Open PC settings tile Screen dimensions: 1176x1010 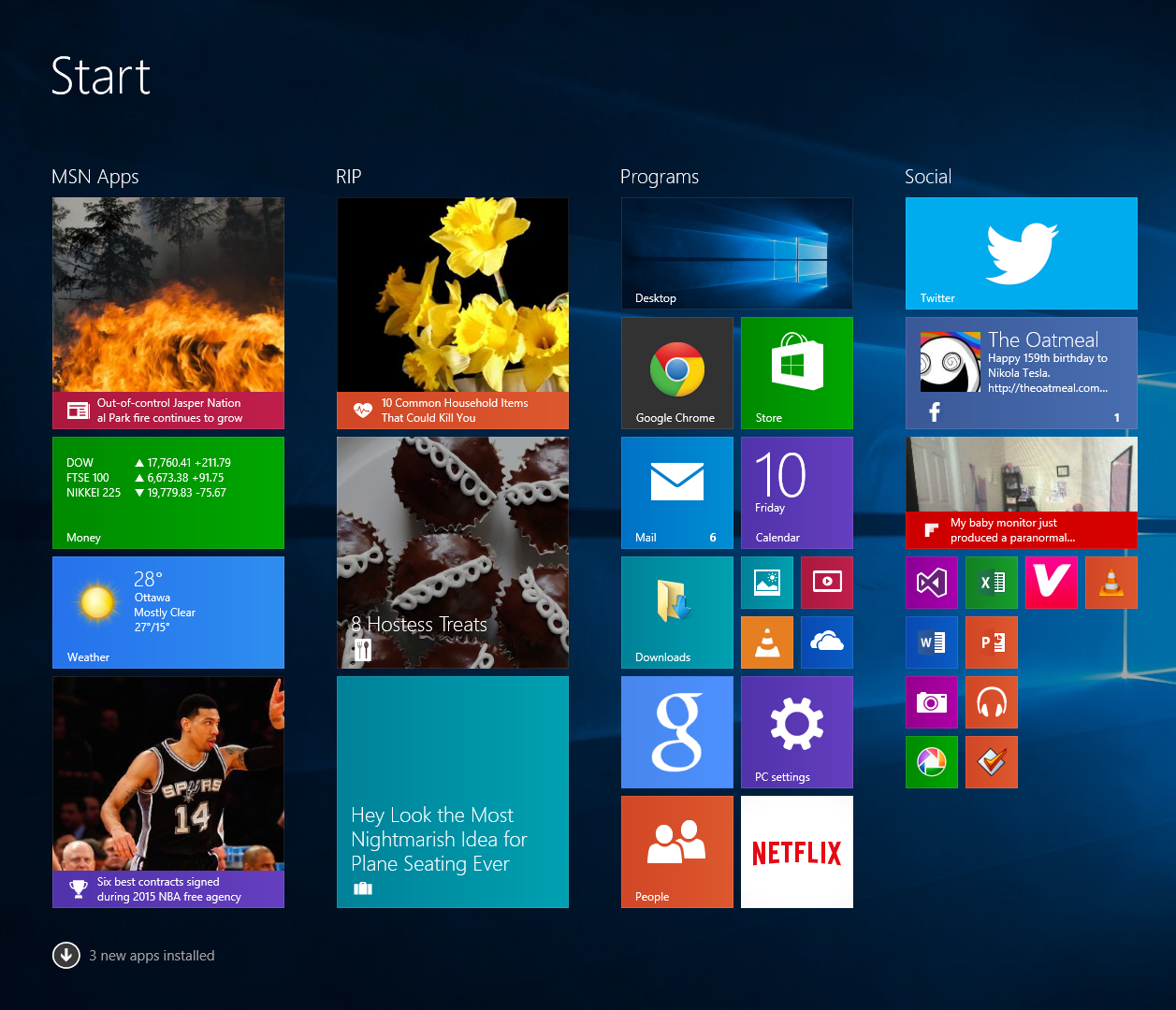(796, 731)
